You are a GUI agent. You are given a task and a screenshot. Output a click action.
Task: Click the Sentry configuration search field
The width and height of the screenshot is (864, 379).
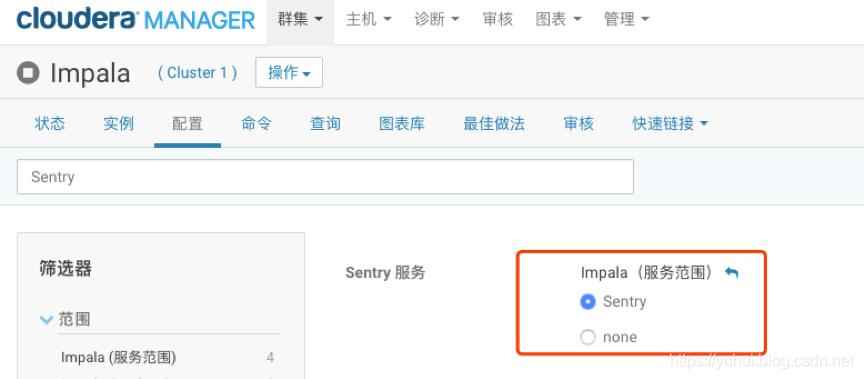325,177
